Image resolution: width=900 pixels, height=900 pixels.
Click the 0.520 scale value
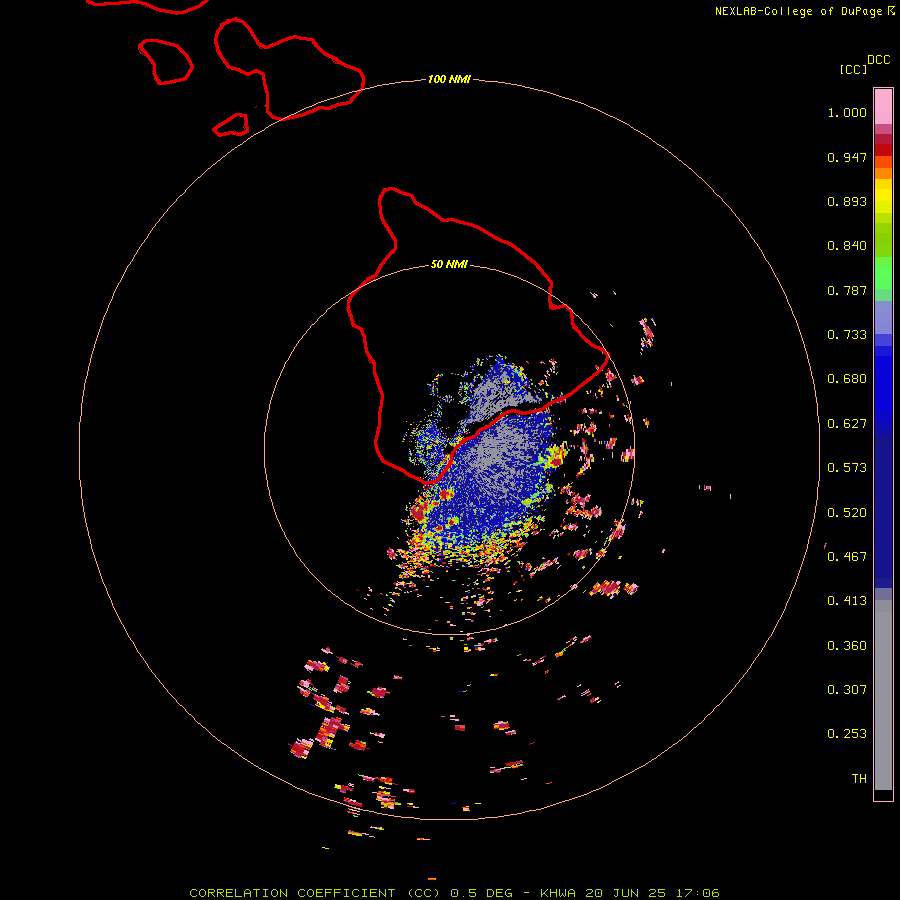click(847, 513)
